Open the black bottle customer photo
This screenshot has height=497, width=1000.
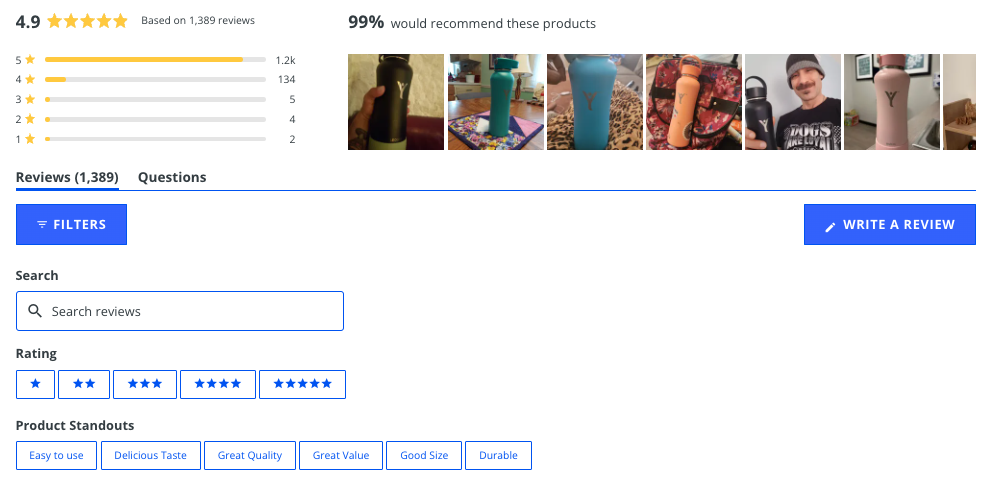tap(395, 102)
